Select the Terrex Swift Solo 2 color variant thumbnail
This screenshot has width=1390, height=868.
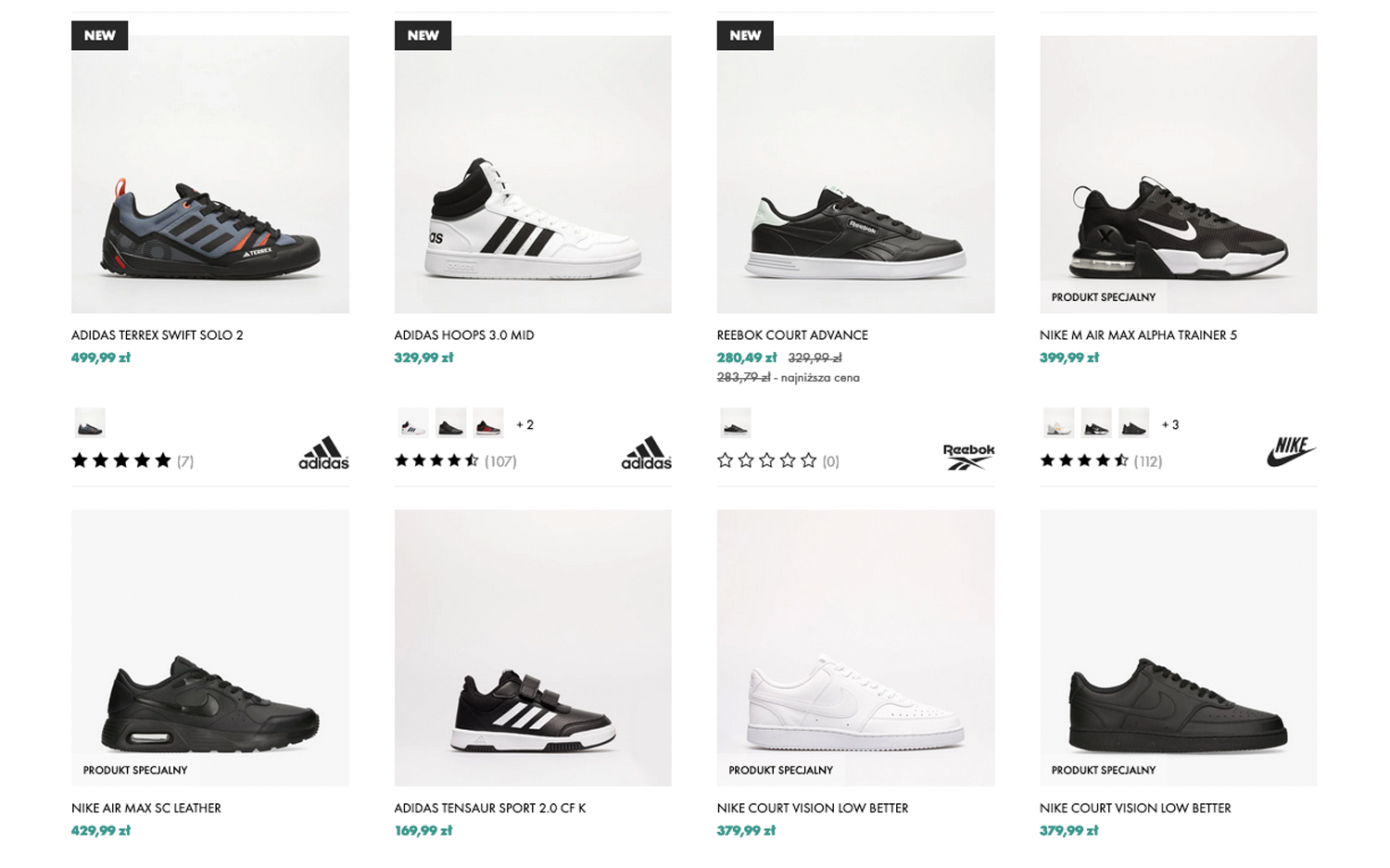pos(90,424)
